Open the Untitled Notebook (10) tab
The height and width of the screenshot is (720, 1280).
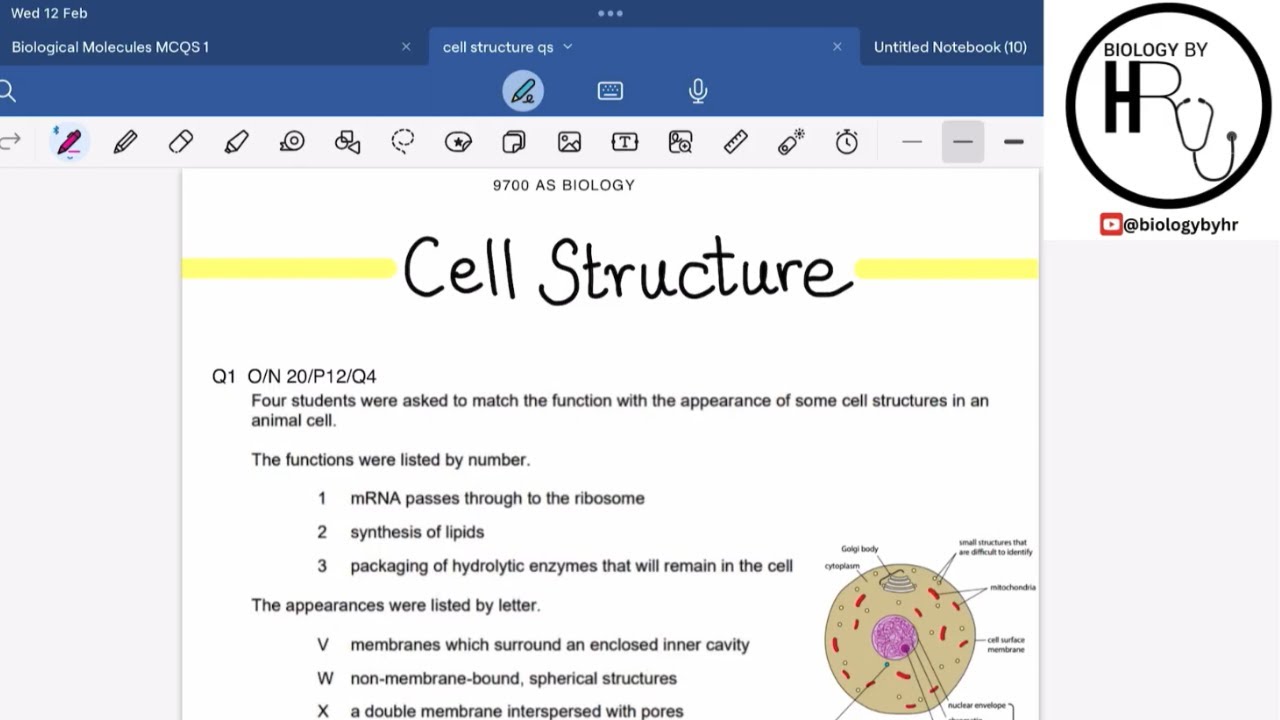tap(950, 47)
